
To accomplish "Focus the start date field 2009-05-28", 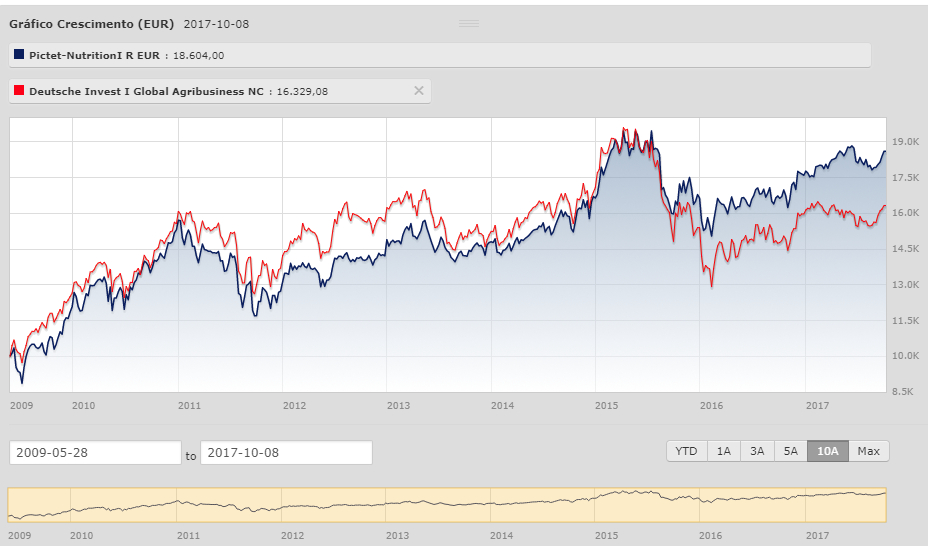I will point(95,453).
